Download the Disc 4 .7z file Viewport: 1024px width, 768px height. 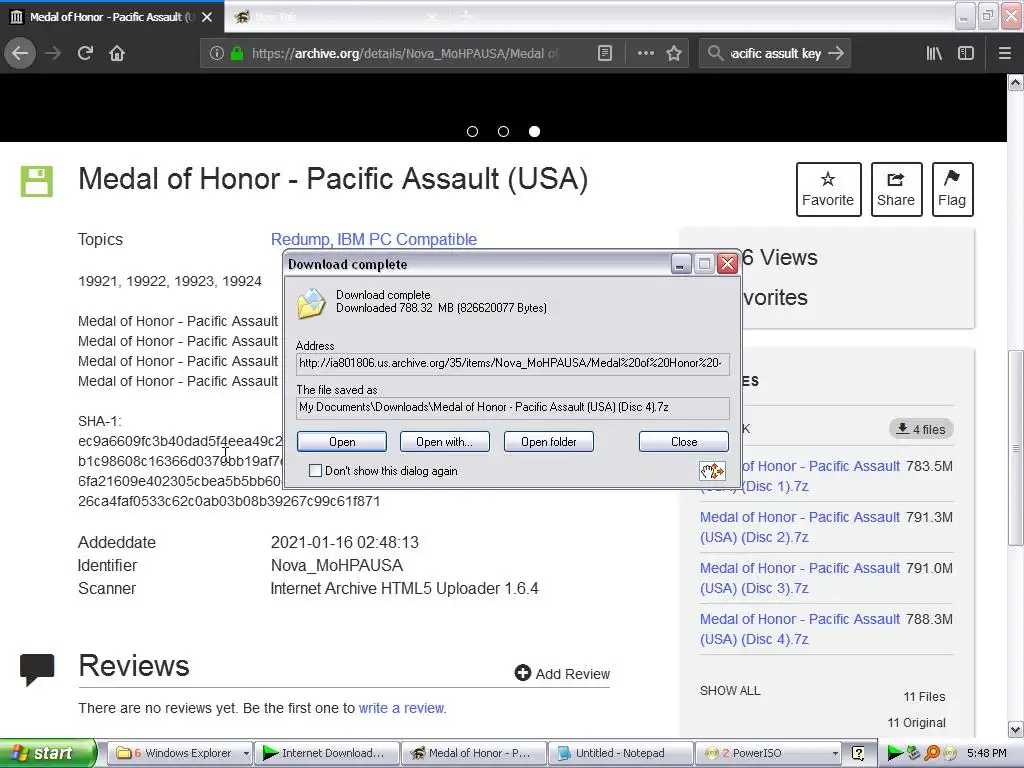(x=800, y=629)
